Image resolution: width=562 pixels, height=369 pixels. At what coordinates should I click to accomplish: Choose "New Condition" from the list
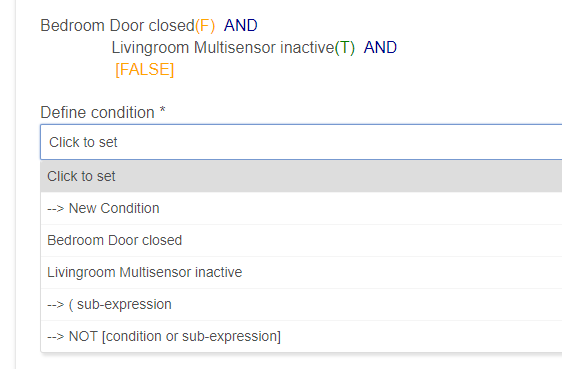click(301, 208)
